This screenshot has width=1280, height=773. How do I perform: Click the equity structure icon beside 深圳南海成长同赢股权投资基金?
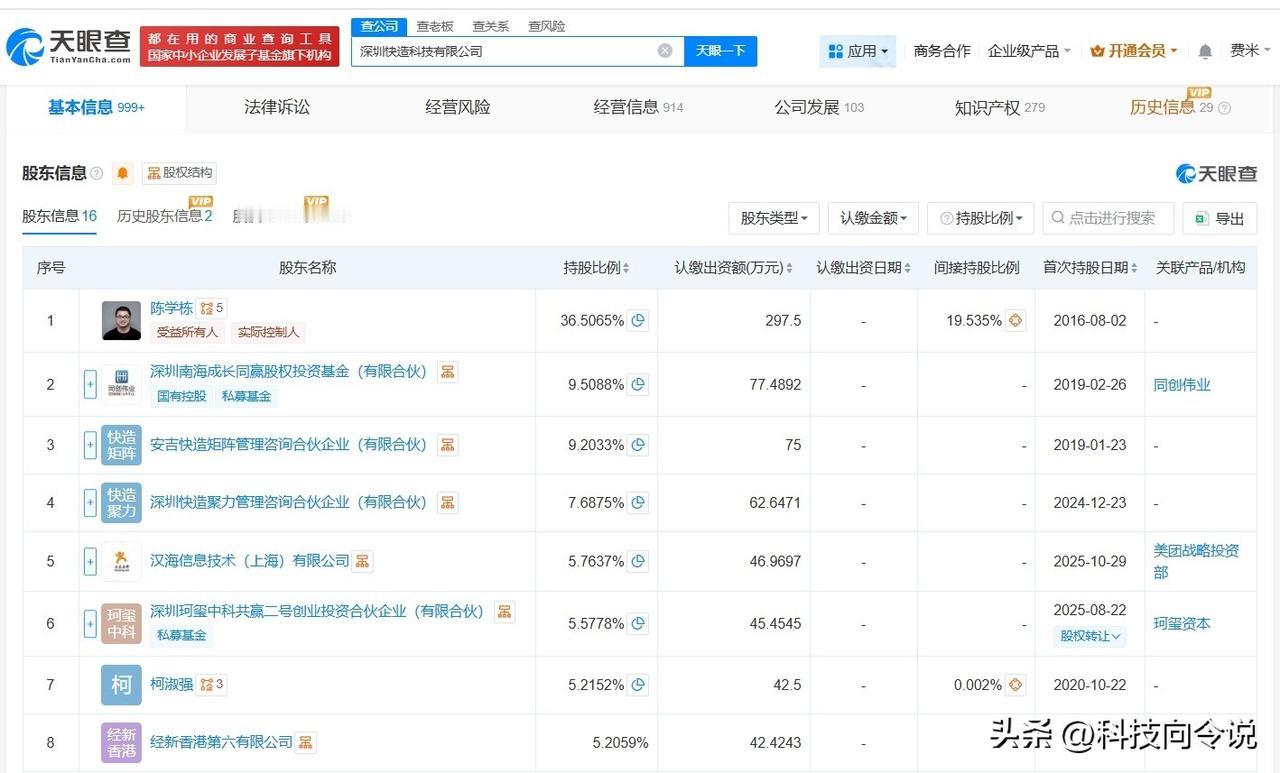click(x=448, y=372)
